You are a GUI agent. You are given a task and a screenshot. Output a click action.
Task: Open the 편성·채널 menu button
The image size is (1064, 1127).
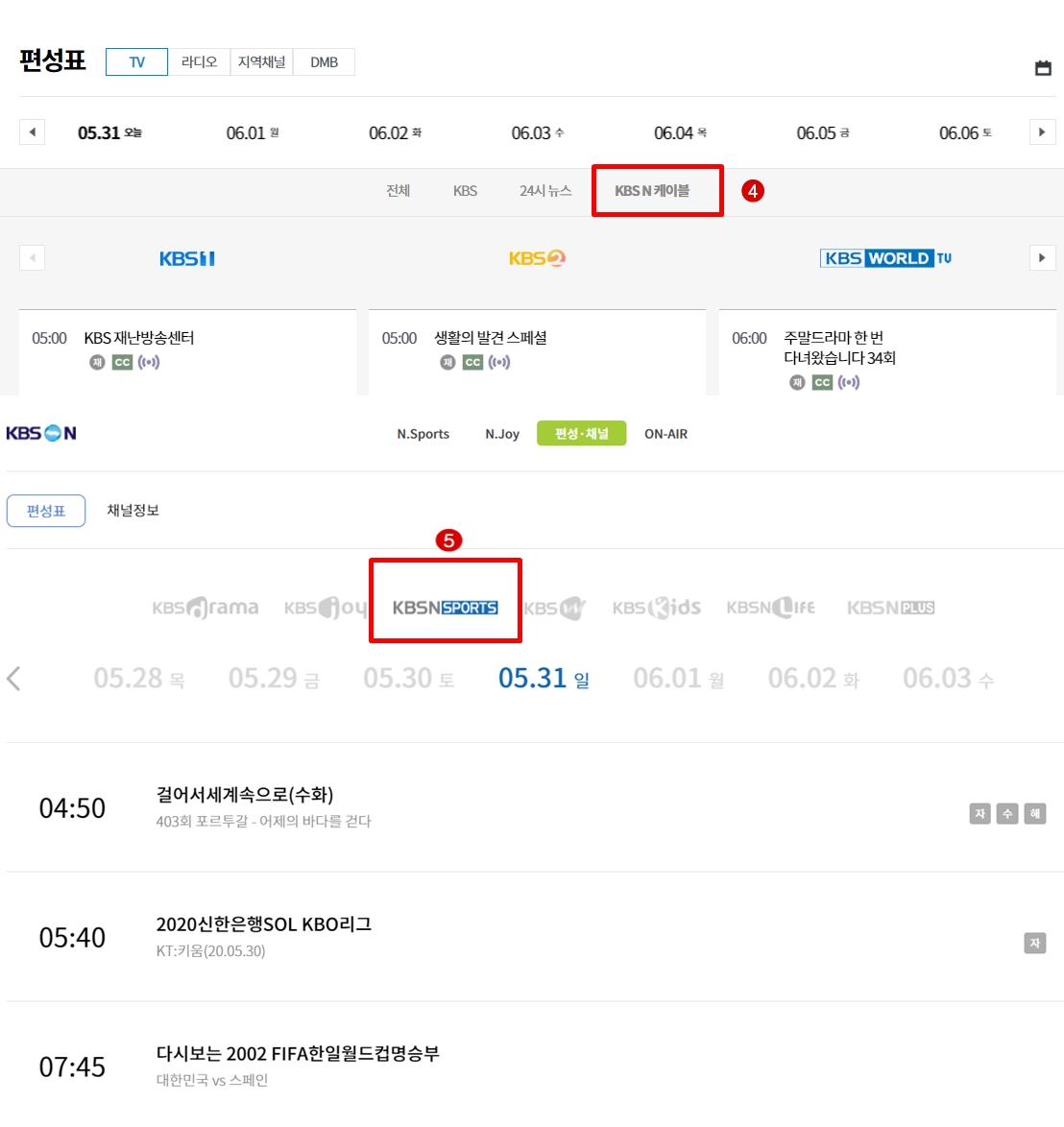(x=582, y=433)
